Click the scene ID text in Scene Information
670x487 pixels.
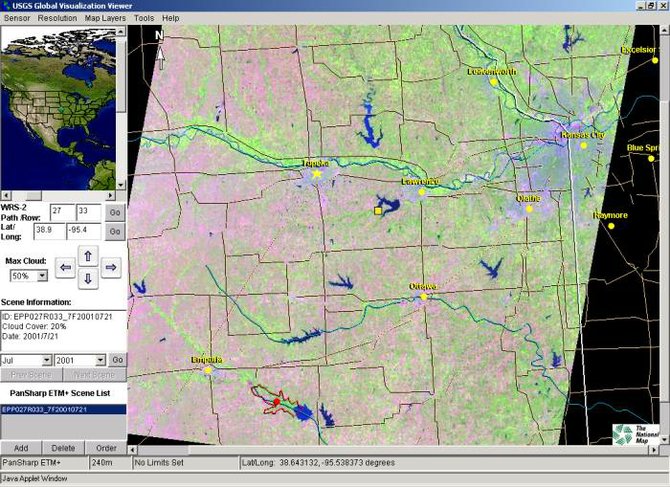(57, 317)
